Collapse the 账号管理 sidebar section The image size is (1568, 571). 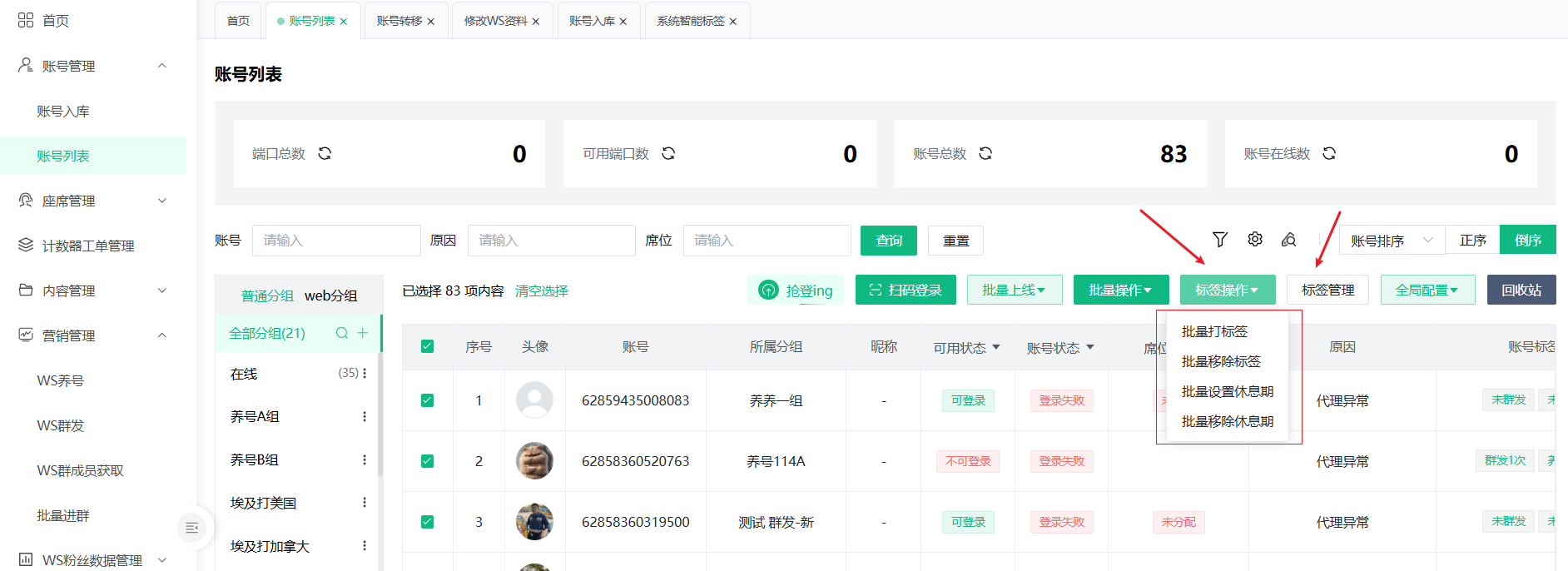point(162,65)
